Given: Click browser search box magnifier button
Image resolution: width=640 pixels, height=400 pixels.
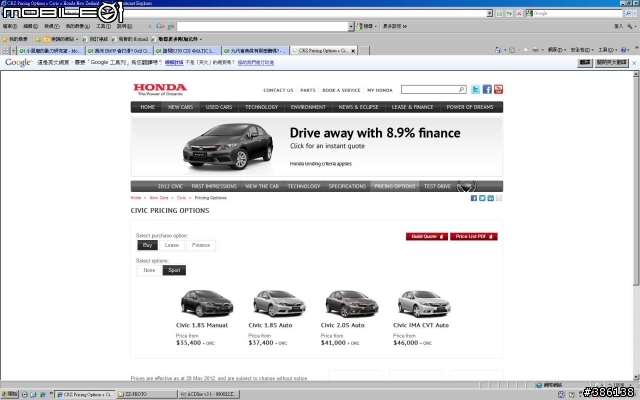Looking at the screenshot, I should (x=628, y=13).
